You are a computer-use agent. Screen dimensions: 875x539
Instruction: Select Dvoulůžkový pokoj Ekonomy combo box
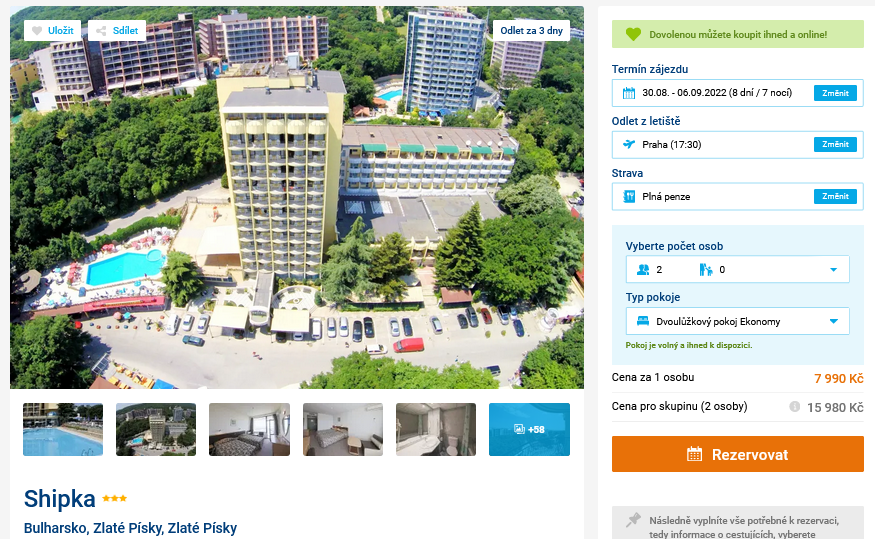coord(738,321)
